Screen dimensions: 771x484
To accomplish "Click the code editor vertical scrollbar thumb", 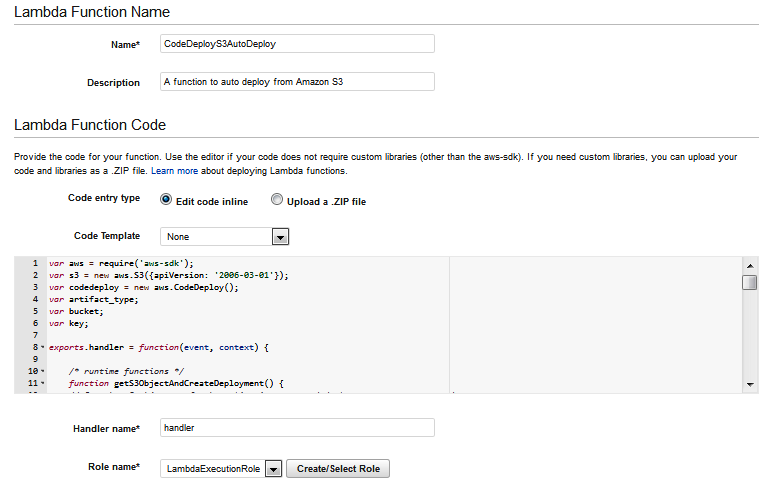I will [x=749, y=282].
